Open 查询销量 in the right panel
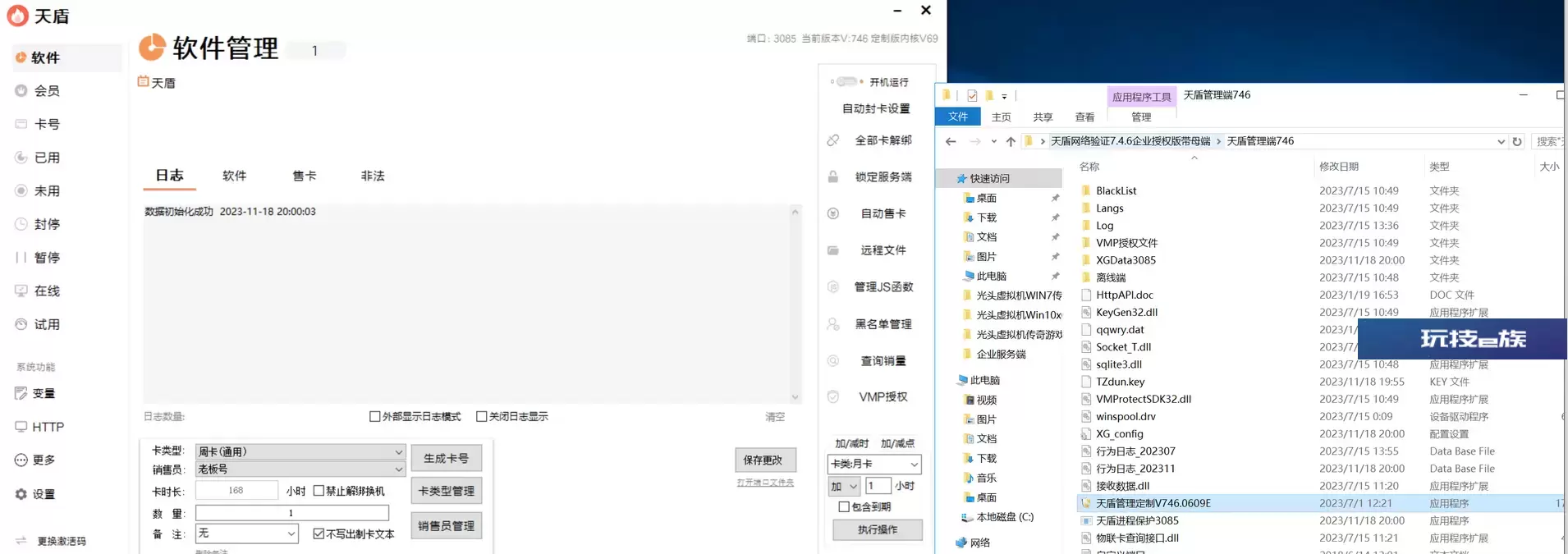 coord(883,361)
